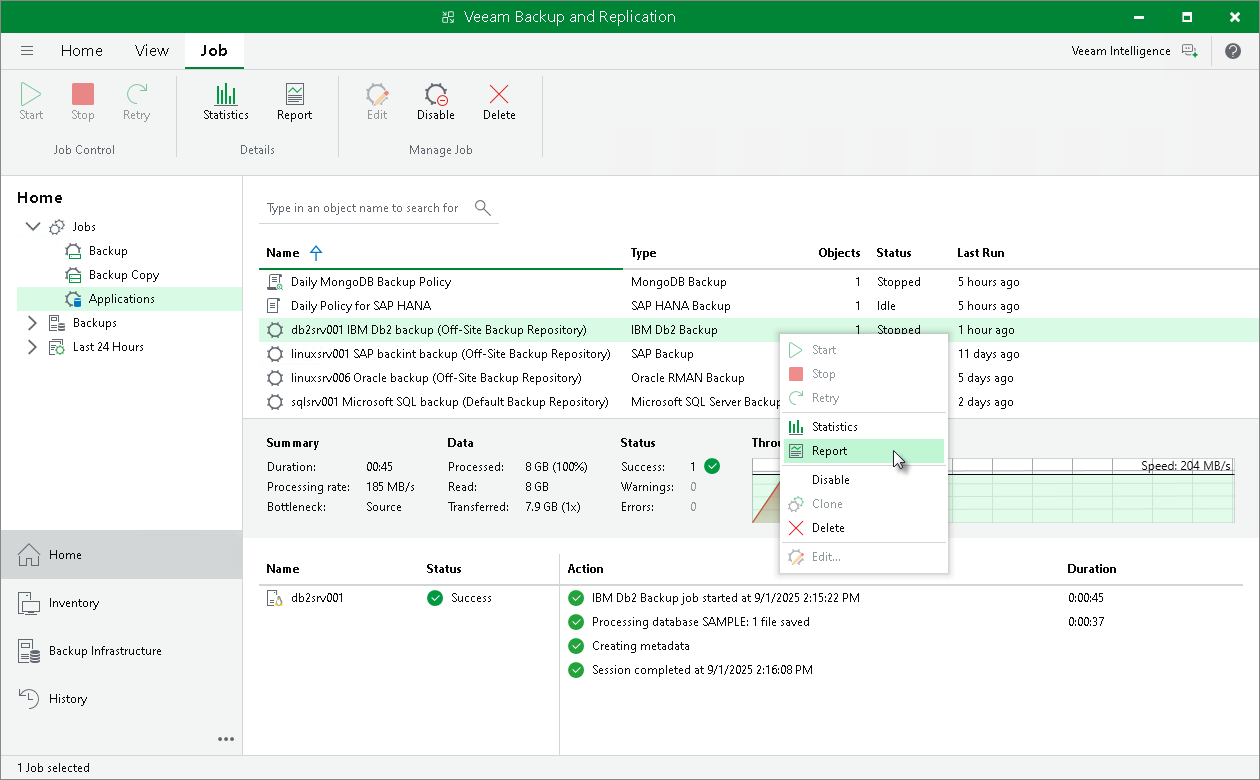Choose Report from the context menu
The width and height of the screenshot is (1260, 780).
[x=830, y=451]
